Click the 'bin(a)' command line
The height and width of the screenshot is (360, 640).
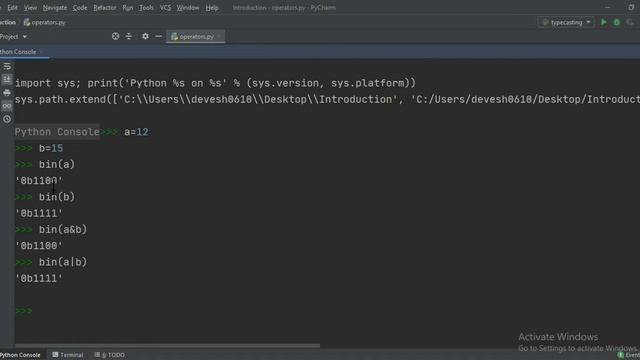(x=57, y=164)
